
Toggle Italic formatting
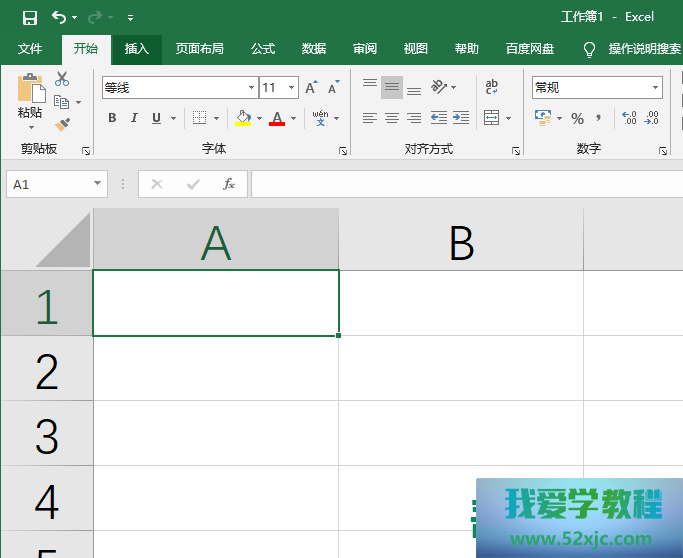134,118
